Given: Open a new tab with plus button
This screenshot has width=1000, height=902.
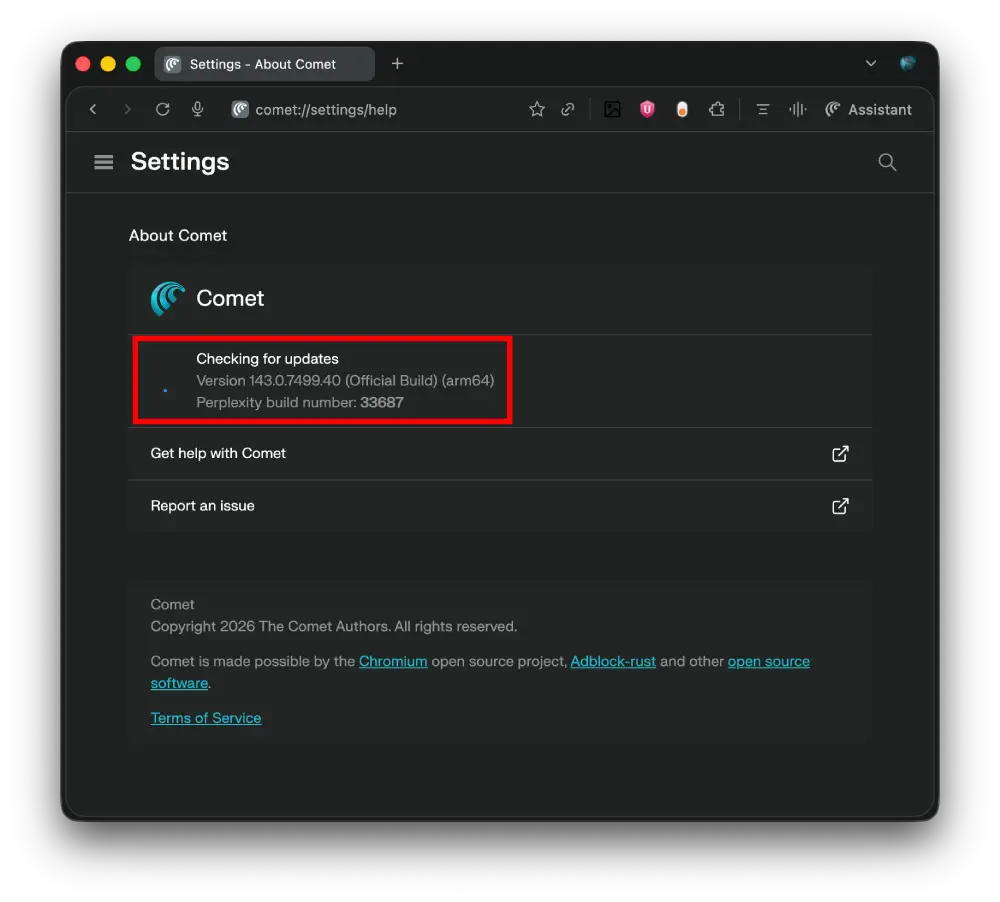Looking at the screenshot, I should [397, 64].
